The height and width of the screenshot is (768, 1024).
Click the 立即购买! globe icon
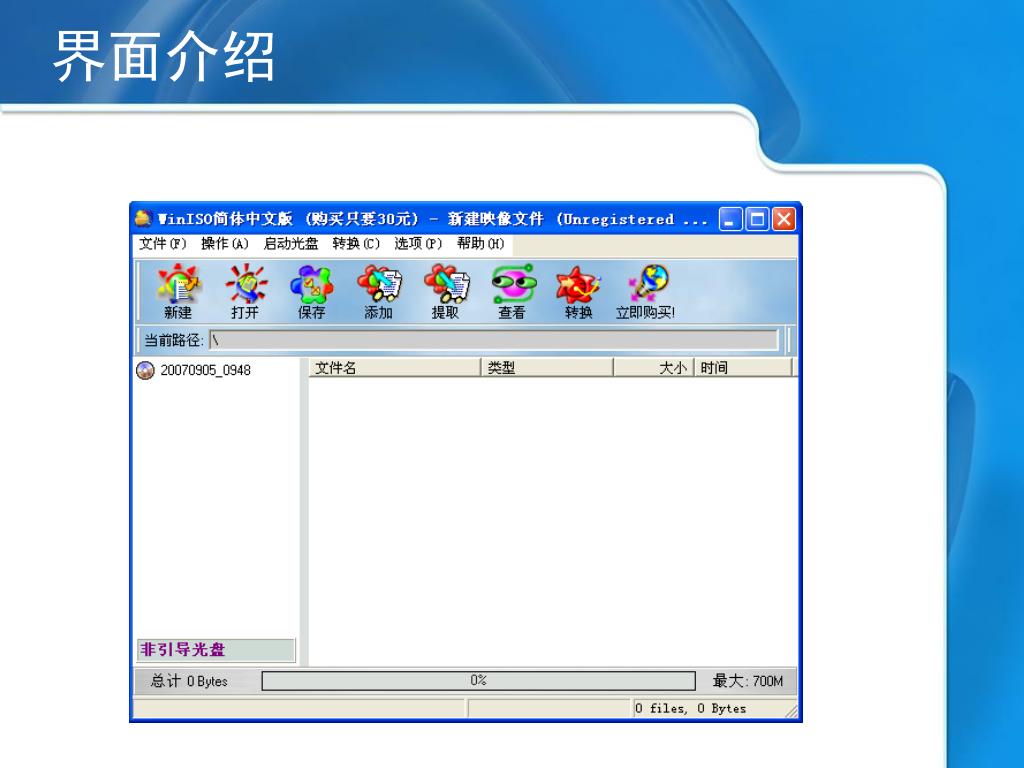648,284
